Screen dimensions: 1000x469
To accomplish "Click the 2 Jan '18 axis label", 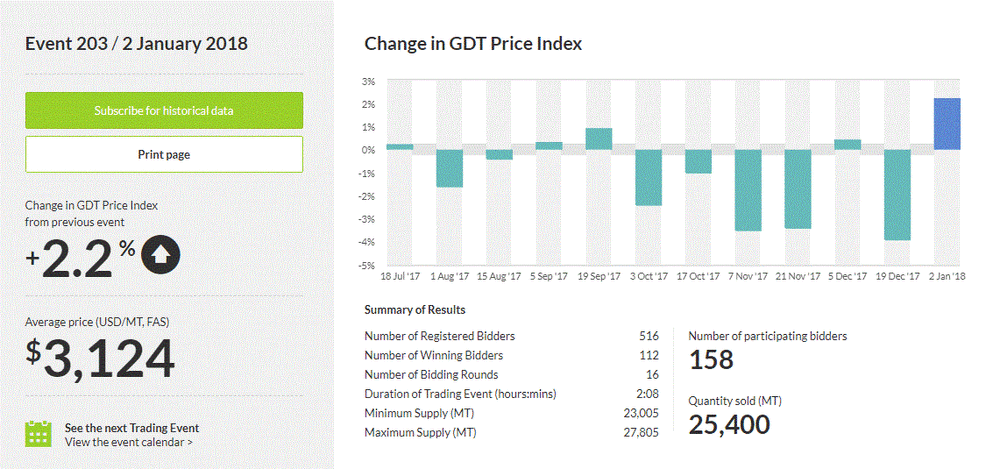I will (x=946, y=276).
